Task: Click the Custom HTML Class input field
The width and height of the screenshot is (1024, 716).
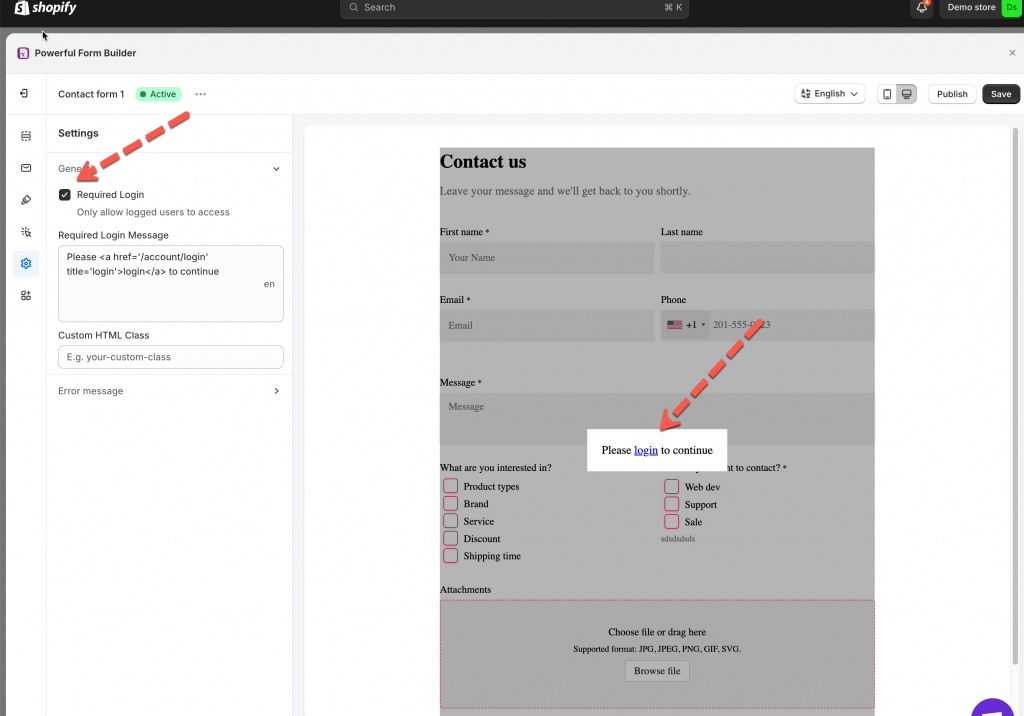Action: 171,357
